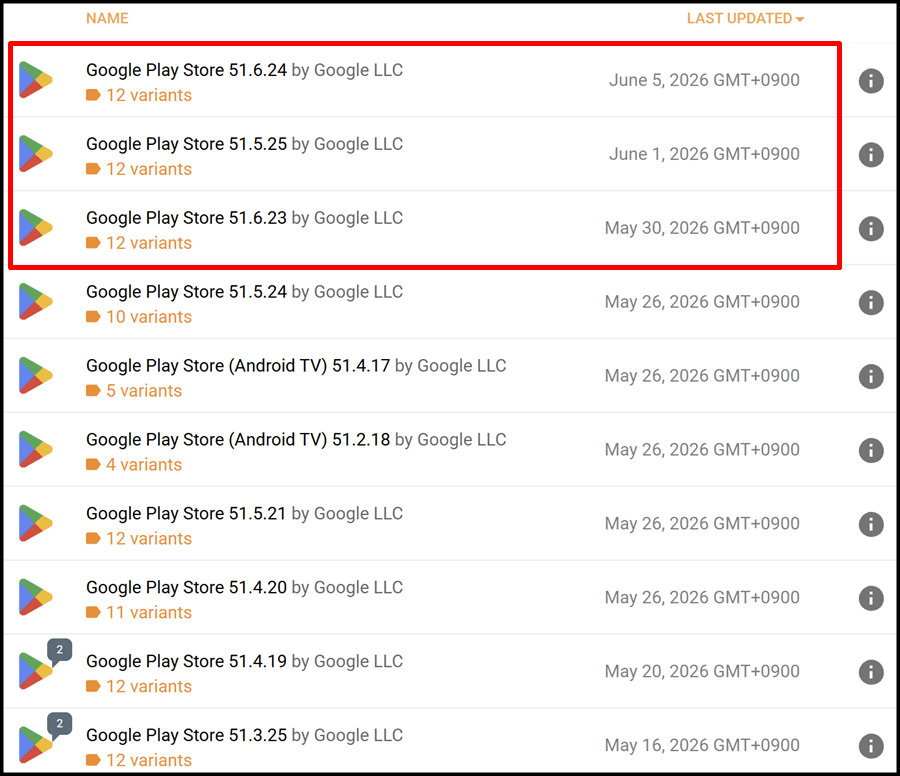Open info for Google Play Store 51.6.23
The image size is (900, 776).
click(871, 228)
